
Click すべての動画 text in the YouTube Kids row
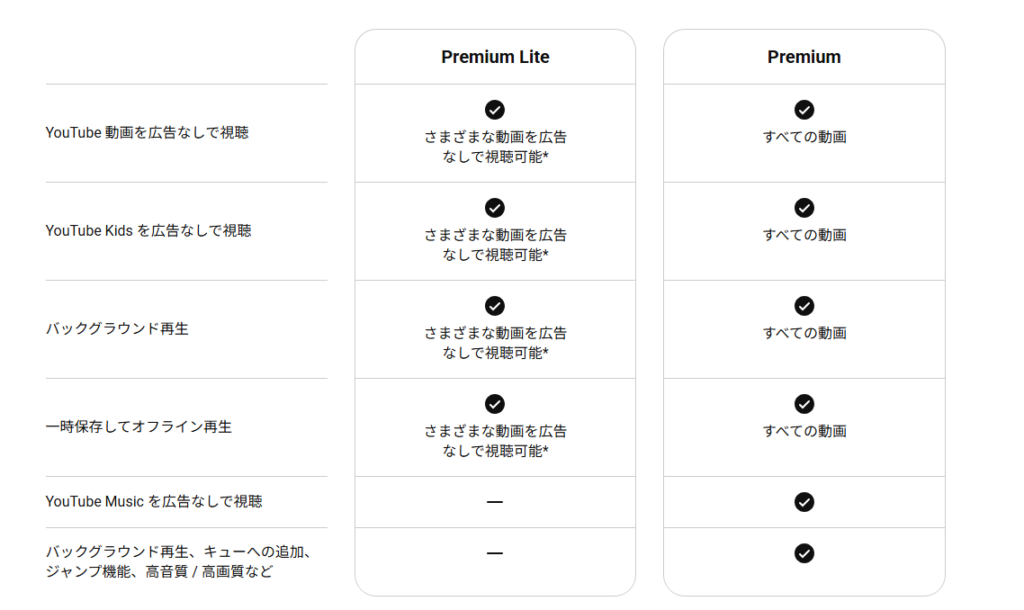click(804, 235)
